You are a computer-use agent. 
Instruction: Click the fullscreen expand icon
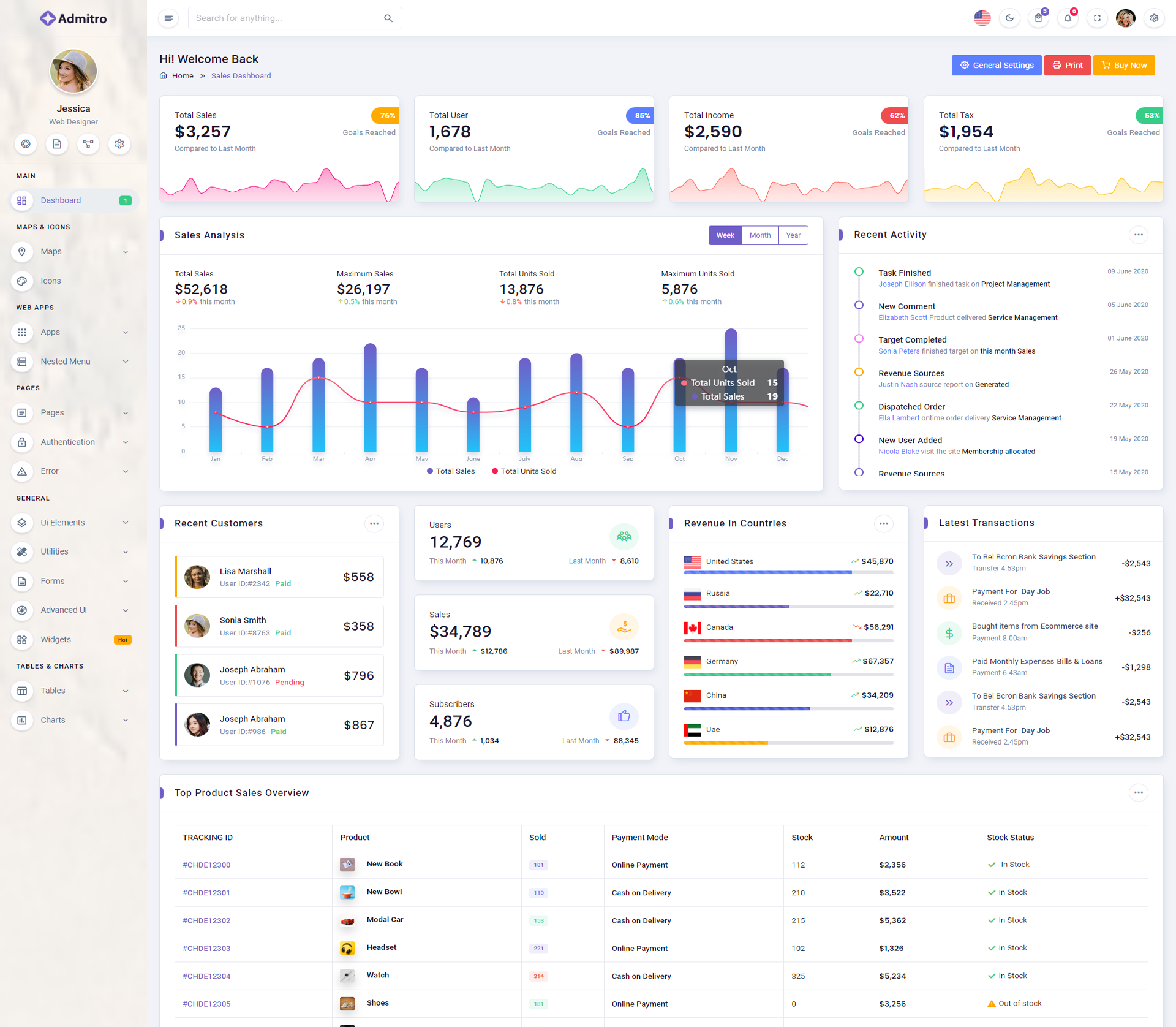coord(1097,18)
